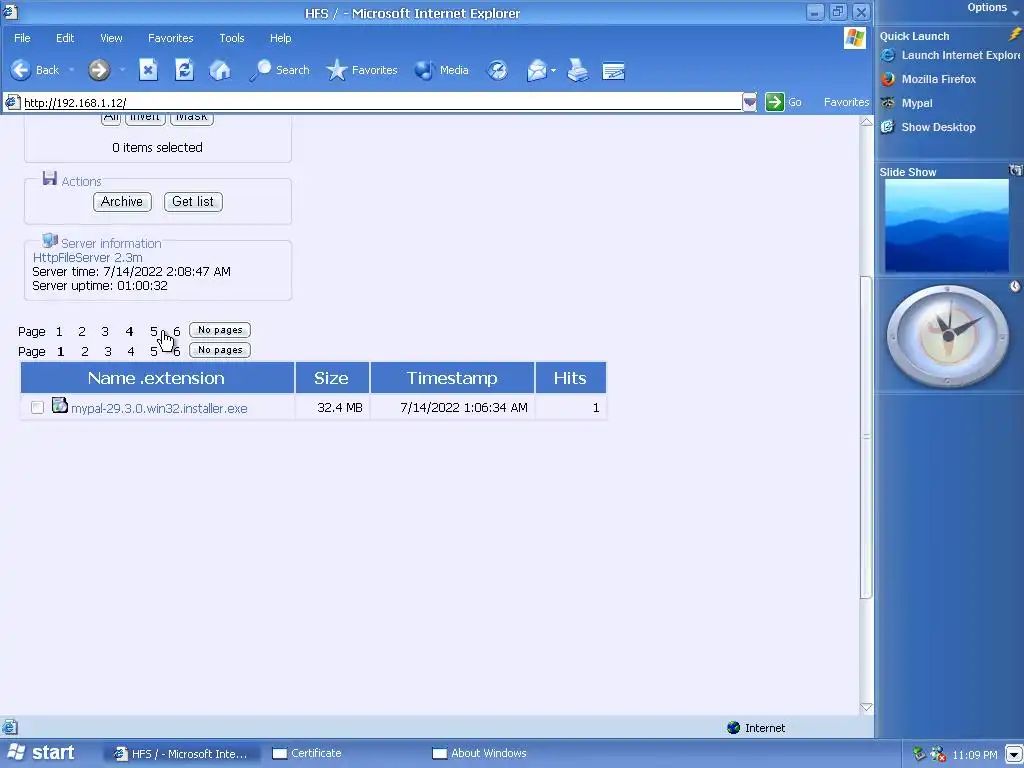This screenshot has height=768, width=1024.
Task: Click the scroll up arrow of page
Action: [x=867, y=122]
